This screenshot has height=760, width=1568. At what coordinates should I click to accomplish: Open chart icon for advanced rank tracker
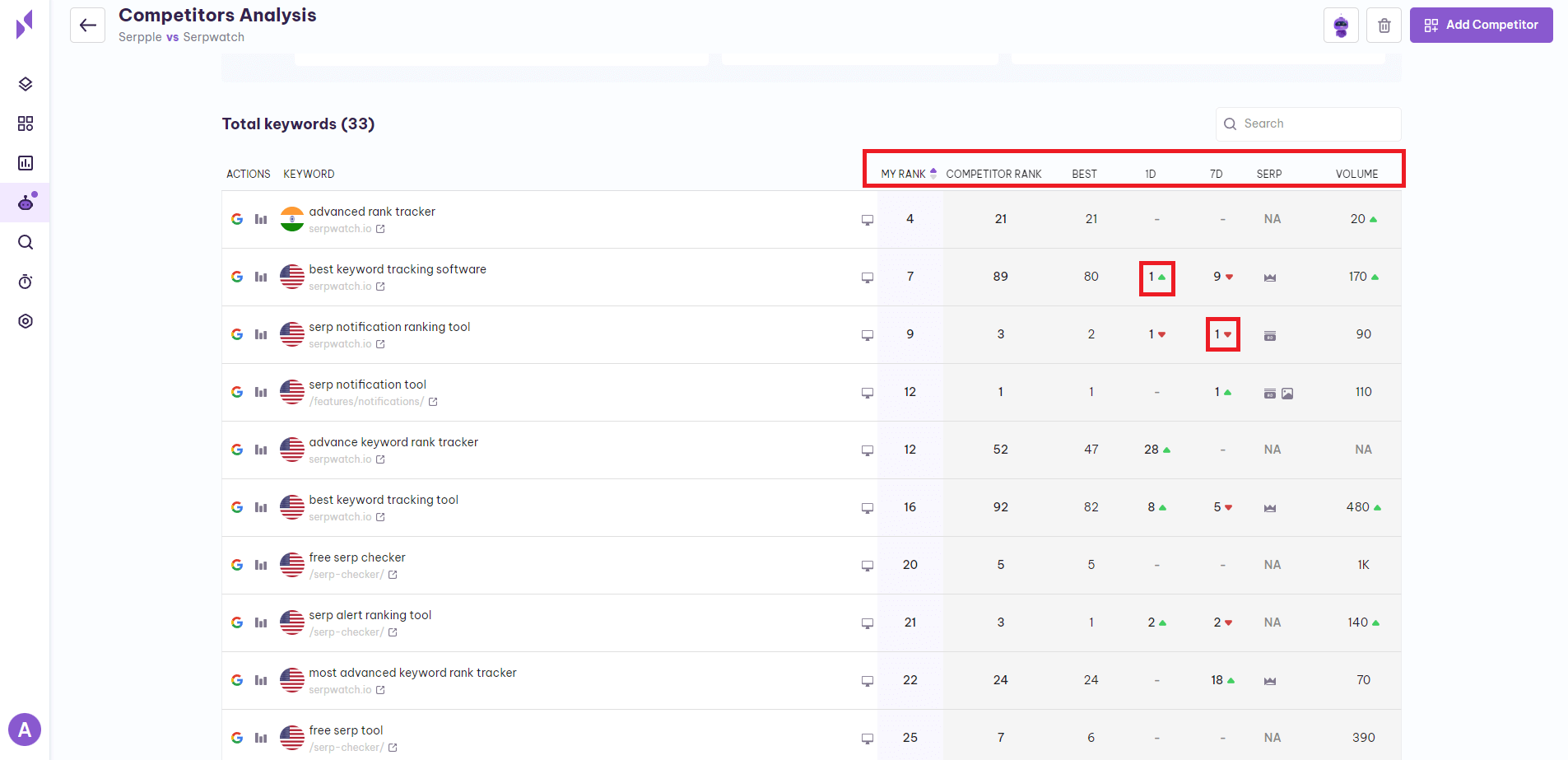[261, 219]
